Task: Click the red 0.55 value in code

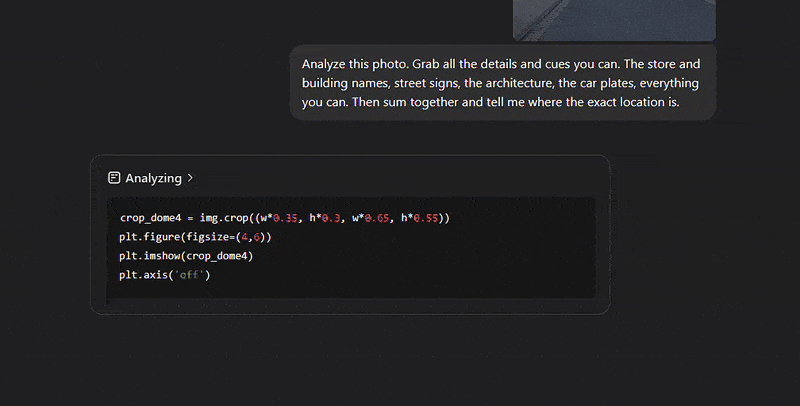Action: point(426,218)
